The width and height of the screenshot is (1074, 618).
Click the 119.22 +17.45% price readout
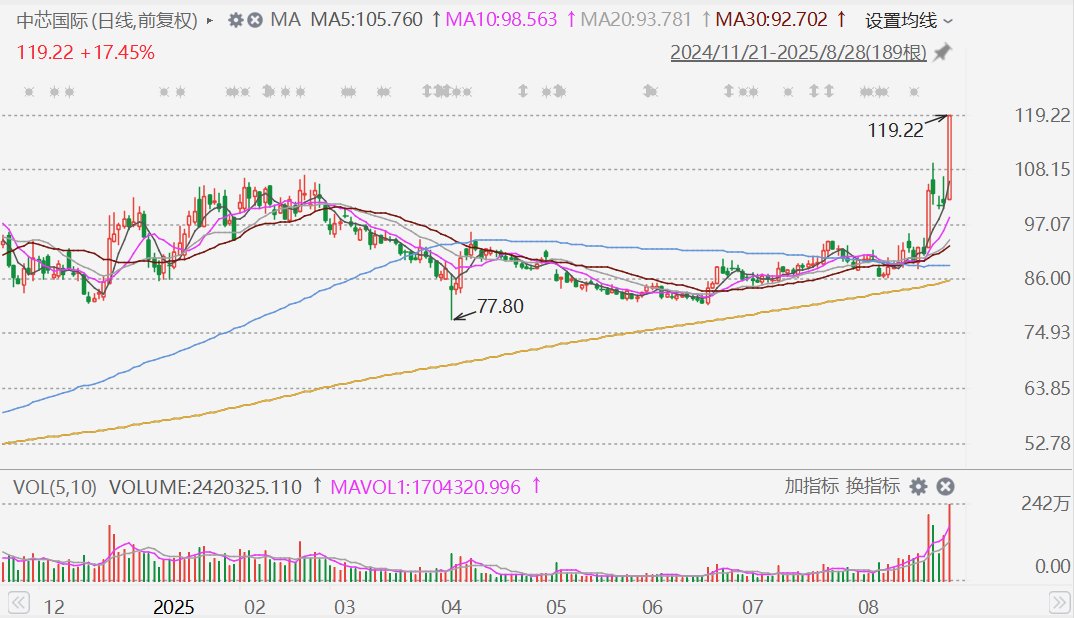pyautogui.click(x=86, y=53)
